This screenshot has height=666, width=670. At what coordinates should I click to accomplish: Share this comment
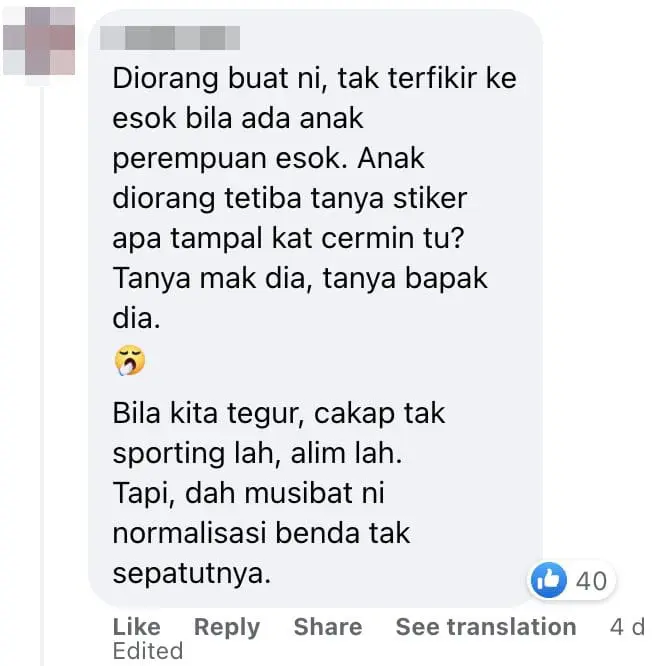point(328,627)
